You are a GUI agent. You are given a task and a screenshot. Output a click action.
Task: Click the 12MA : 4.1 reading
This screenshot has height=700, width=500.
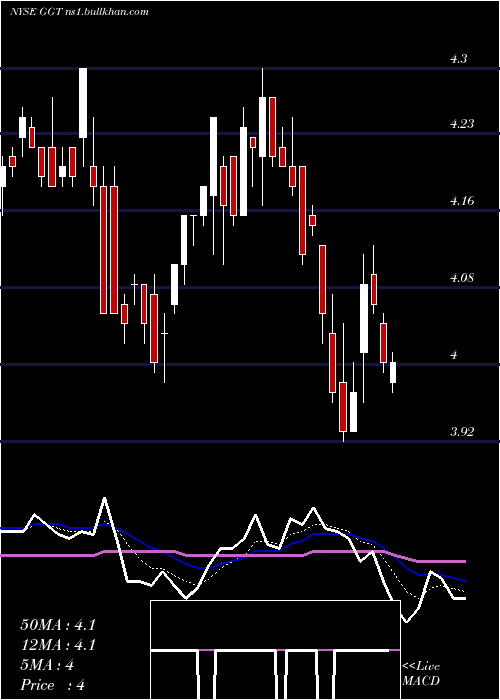(58, 645)
